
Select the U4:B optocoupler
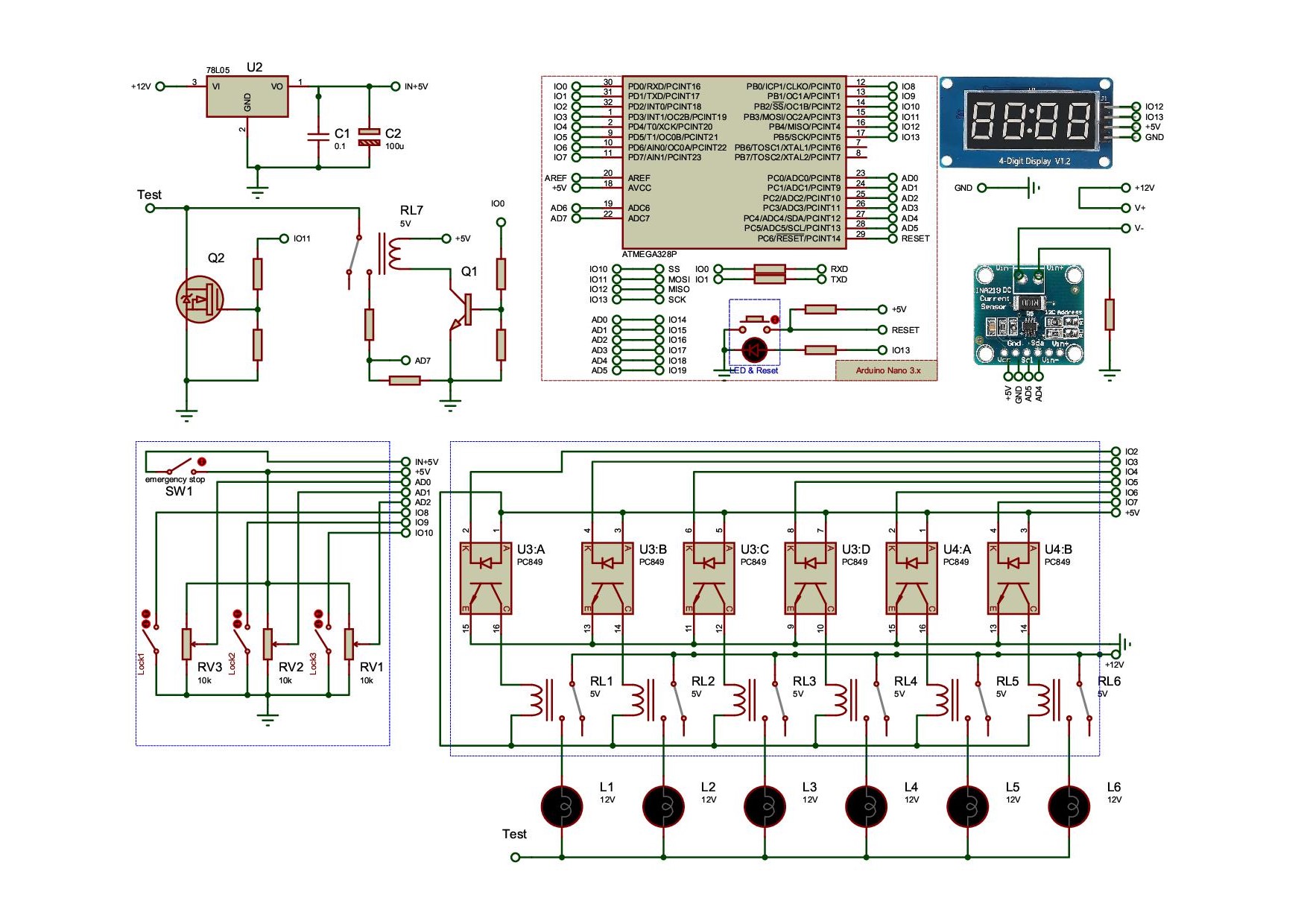1013,578
